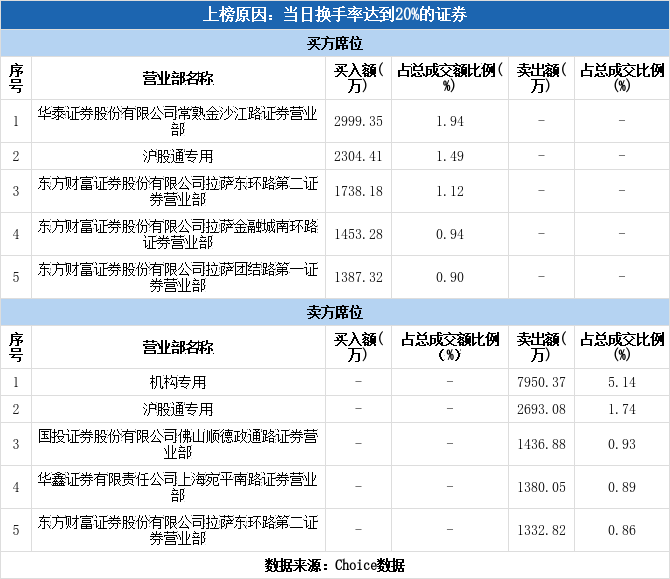670x579 pixels.
Task: Select the 卖方席位 section header
Action: pyautogui.click(x=335, y=312)
